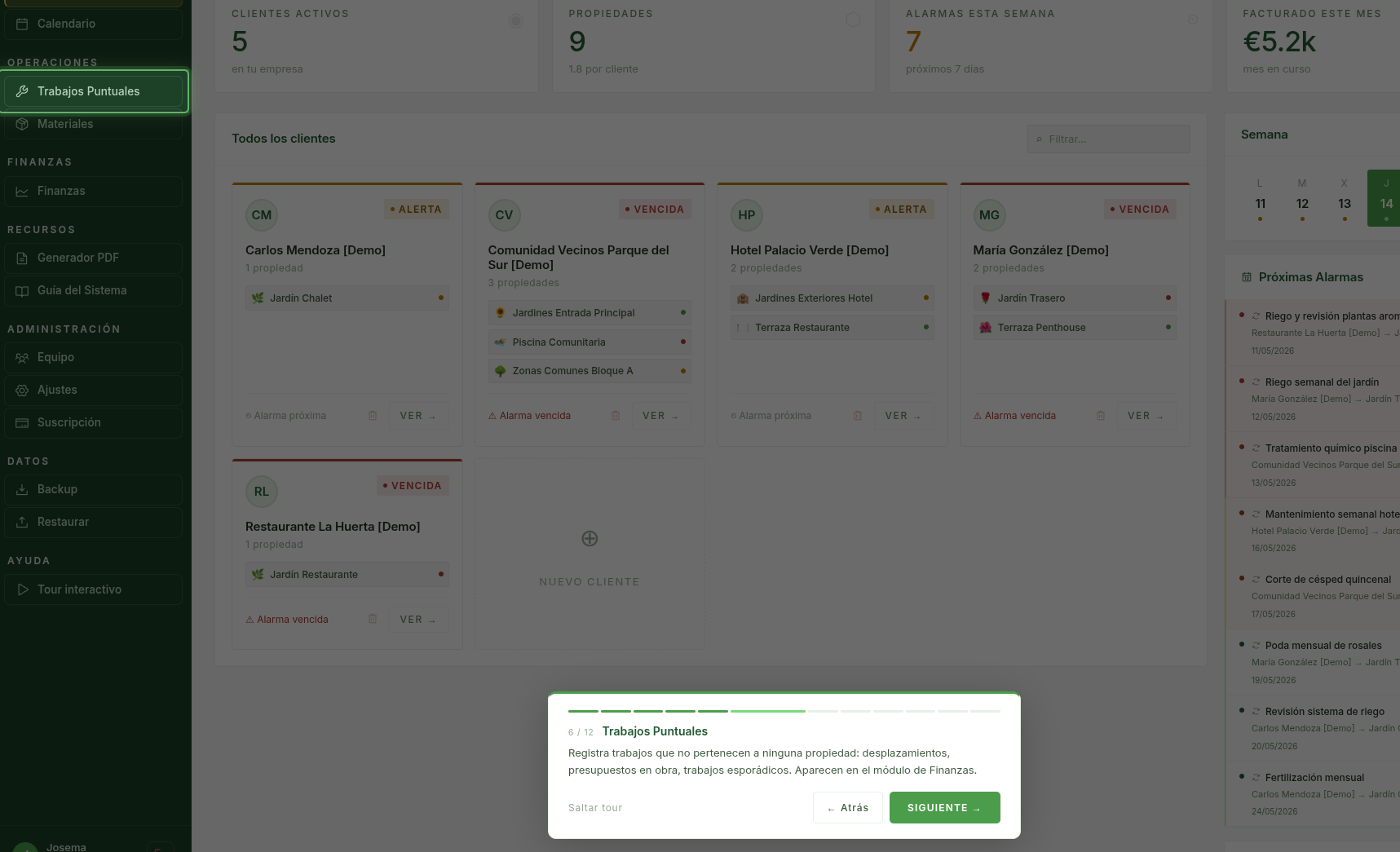Click the Próximas Alarmas calendar icon
The image size is (1400, 852).
coord(1247,277)
